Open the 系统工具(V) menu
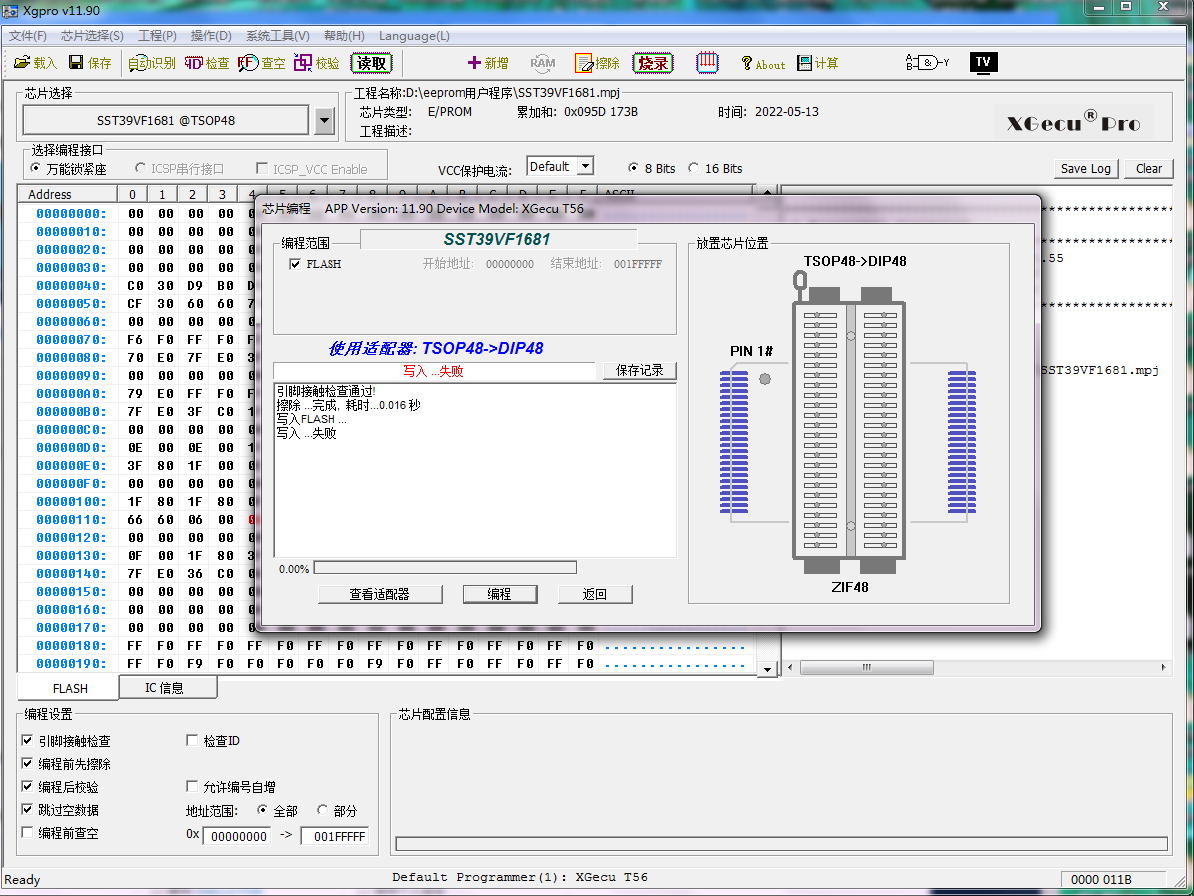 tap(277, 36)
